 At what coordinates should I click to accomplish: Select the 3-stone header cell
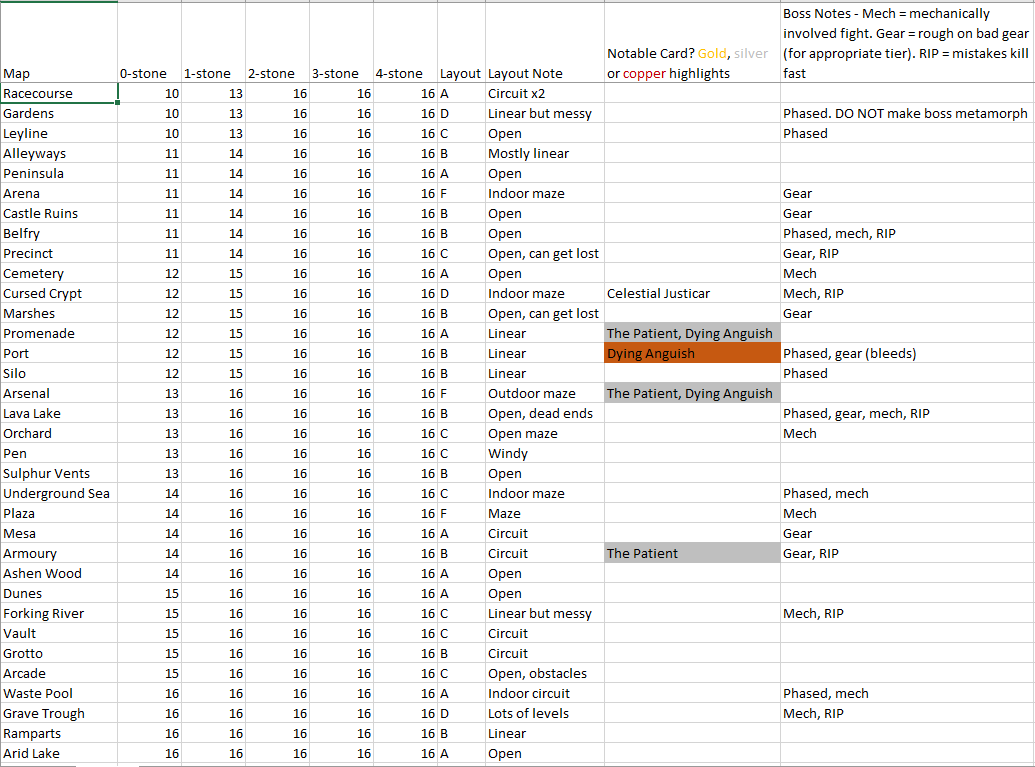click(x=341, y=42)
